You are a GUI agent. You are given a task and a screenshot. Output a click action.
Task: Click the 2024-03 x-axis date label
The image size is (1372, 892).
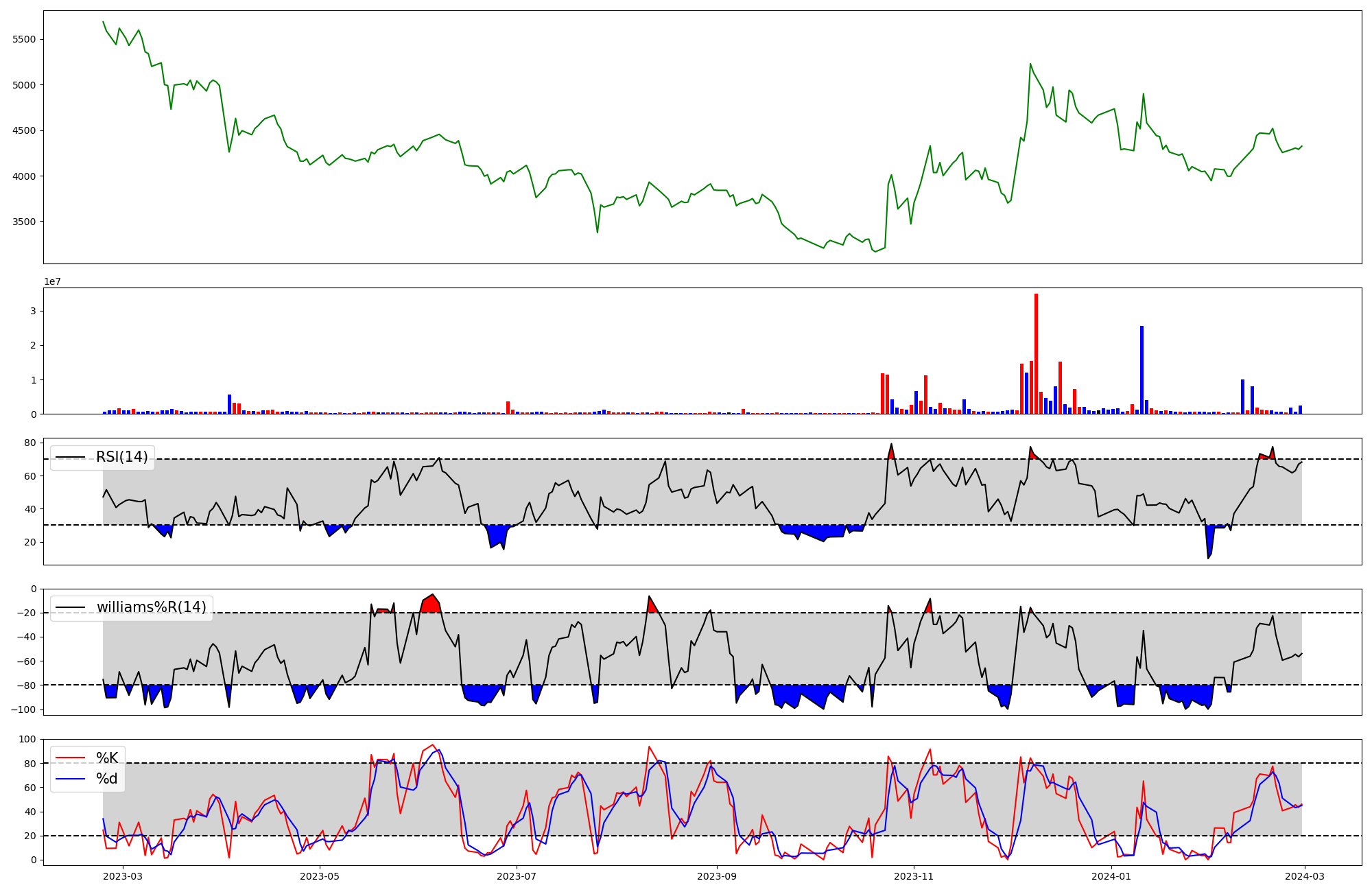point(1303,876)
